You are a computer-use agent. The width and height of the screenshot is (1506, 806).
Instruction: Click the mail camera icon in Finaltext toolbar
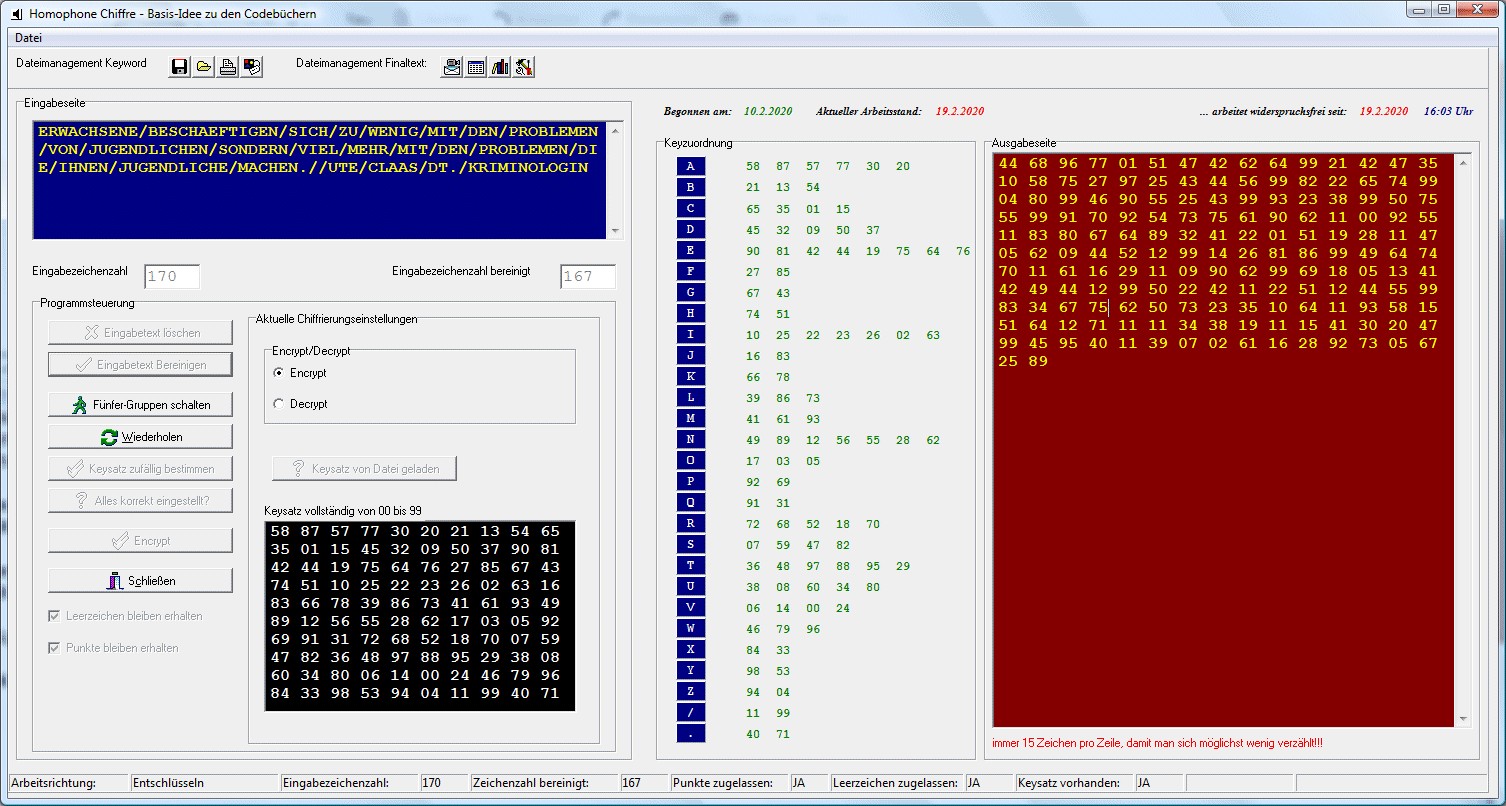pos(453,67)
